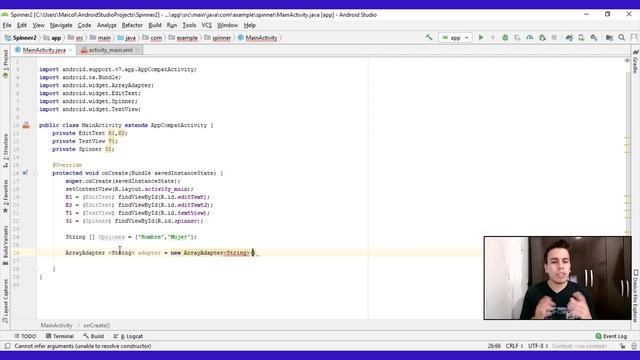Click the lock icon in status bar
The image size is (640, 360).
(622, 346)
